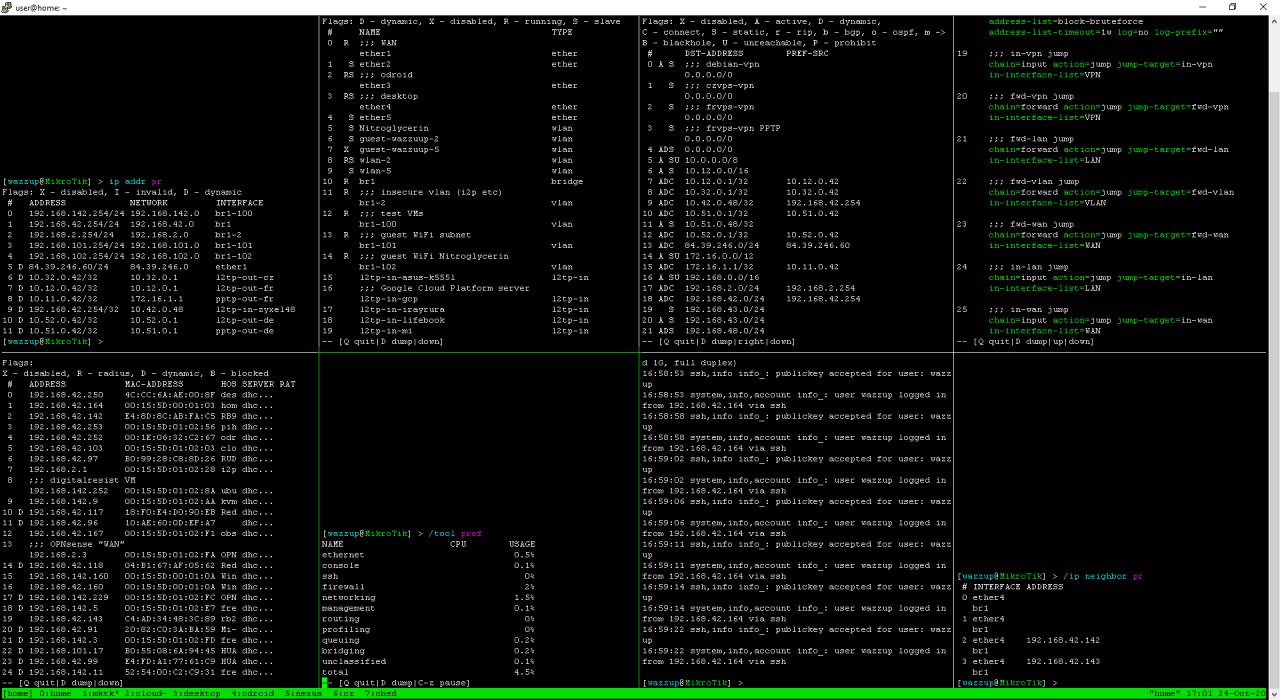Click '[Q quit|D dump|up|down]' hint in firewall pane

click(1032, 342)
